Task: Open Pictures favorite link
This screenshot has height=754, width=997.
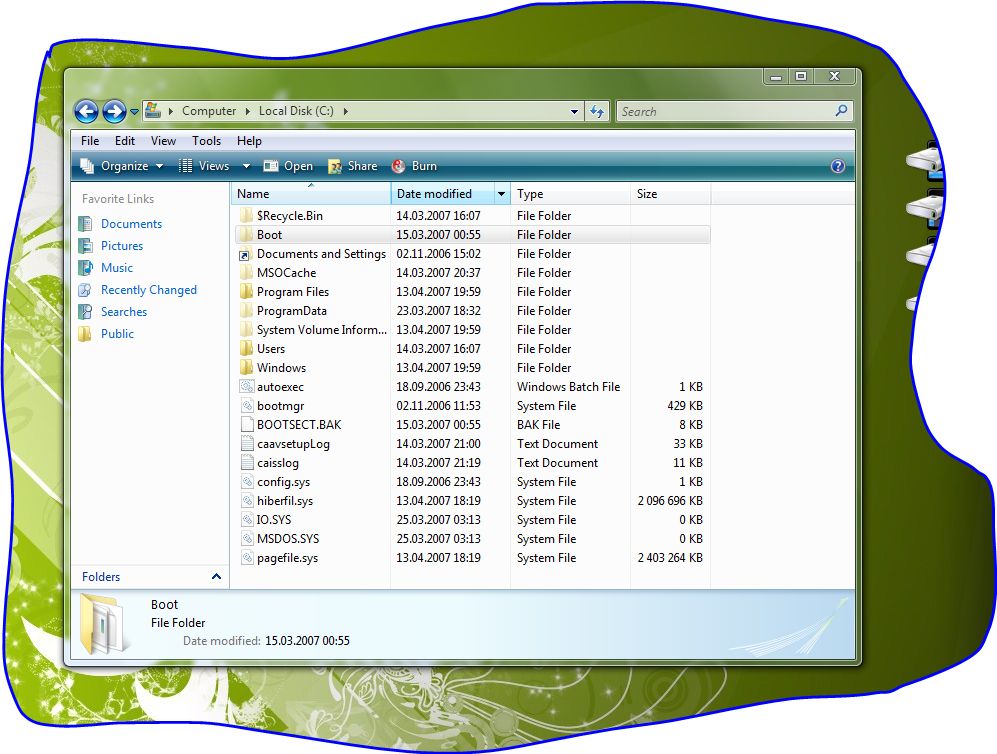Action: (x=121, y=245)
